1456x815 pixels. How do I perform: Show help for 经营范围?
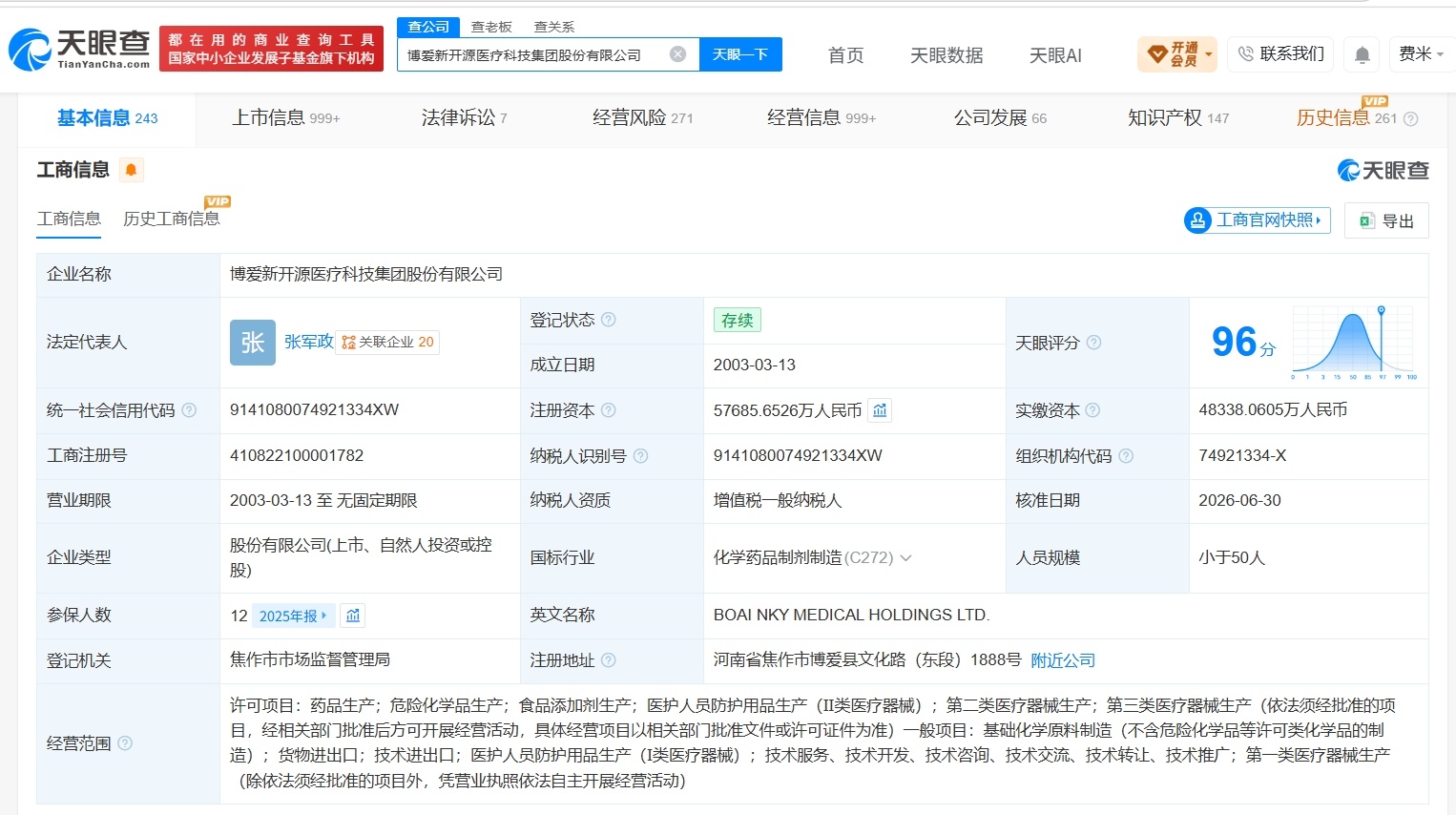[124, 743]
